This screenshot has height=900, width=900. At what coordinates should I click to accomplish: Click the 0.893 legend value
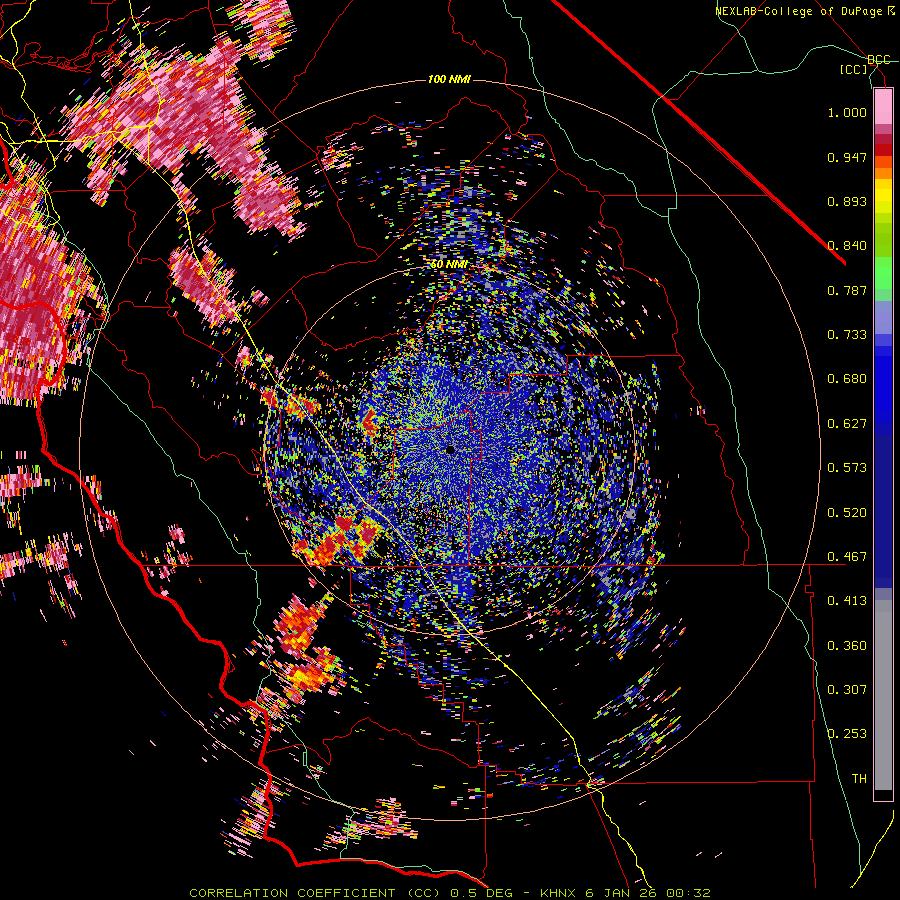coord(847,201)
